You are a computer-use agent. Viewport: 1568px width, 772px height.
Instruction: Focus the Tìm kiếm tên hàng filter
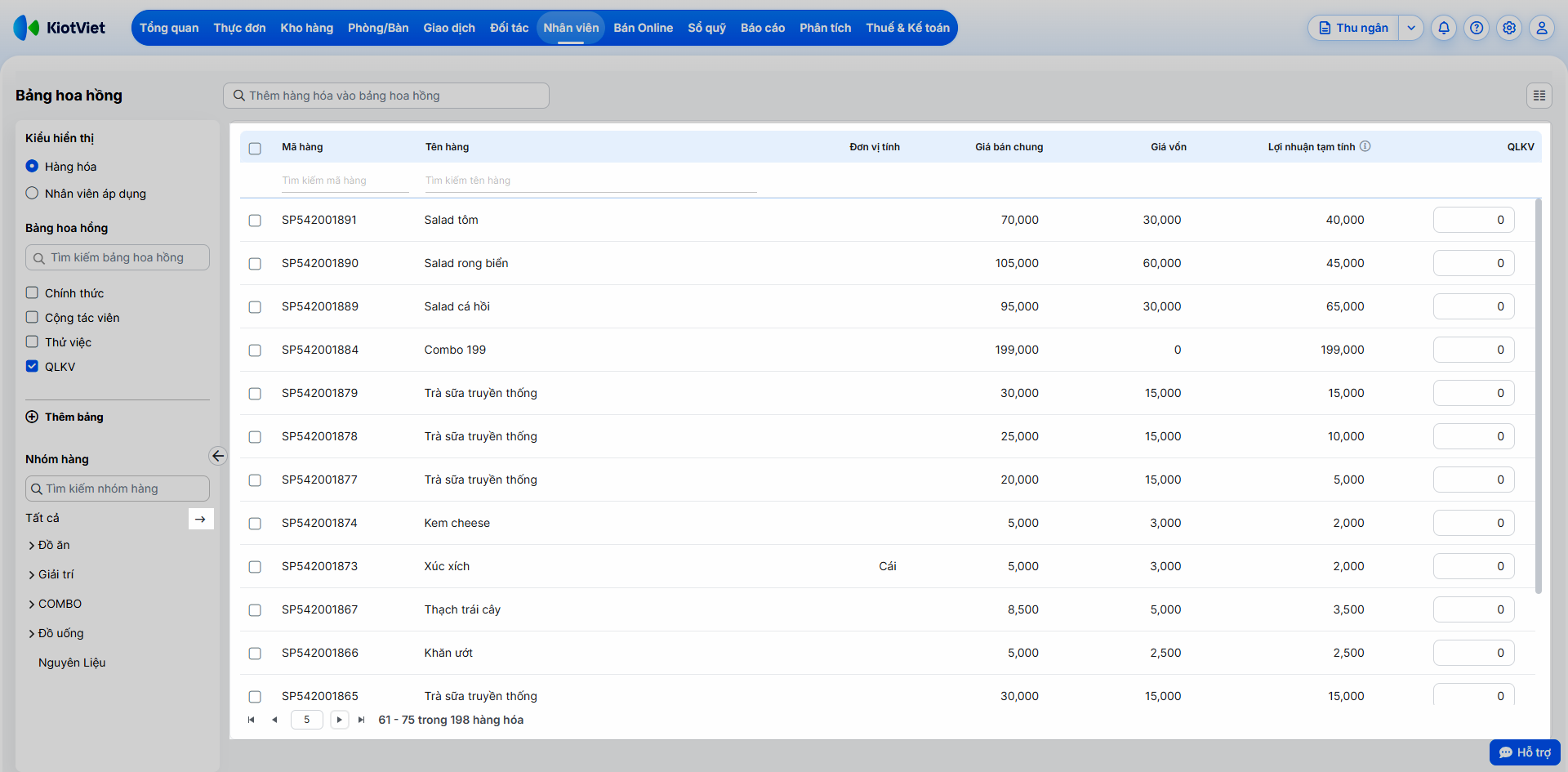click(x=590, y=181)
